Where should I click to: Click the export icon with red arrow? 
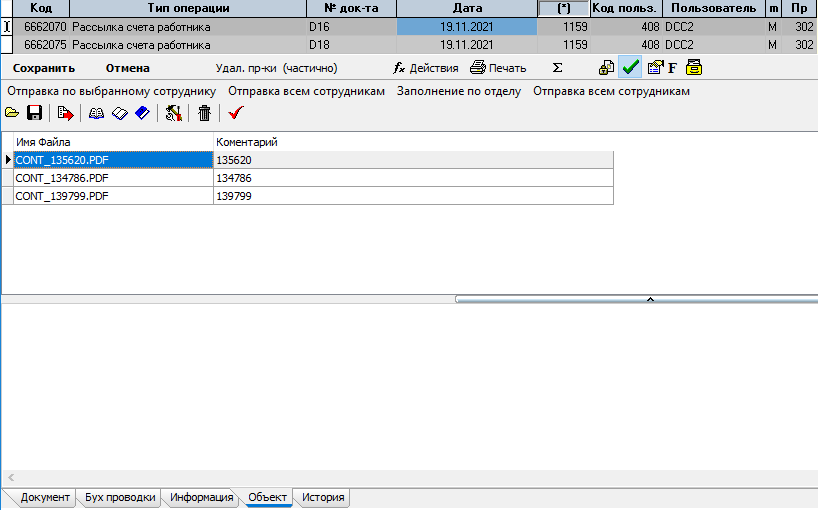[x=66, y=113]
